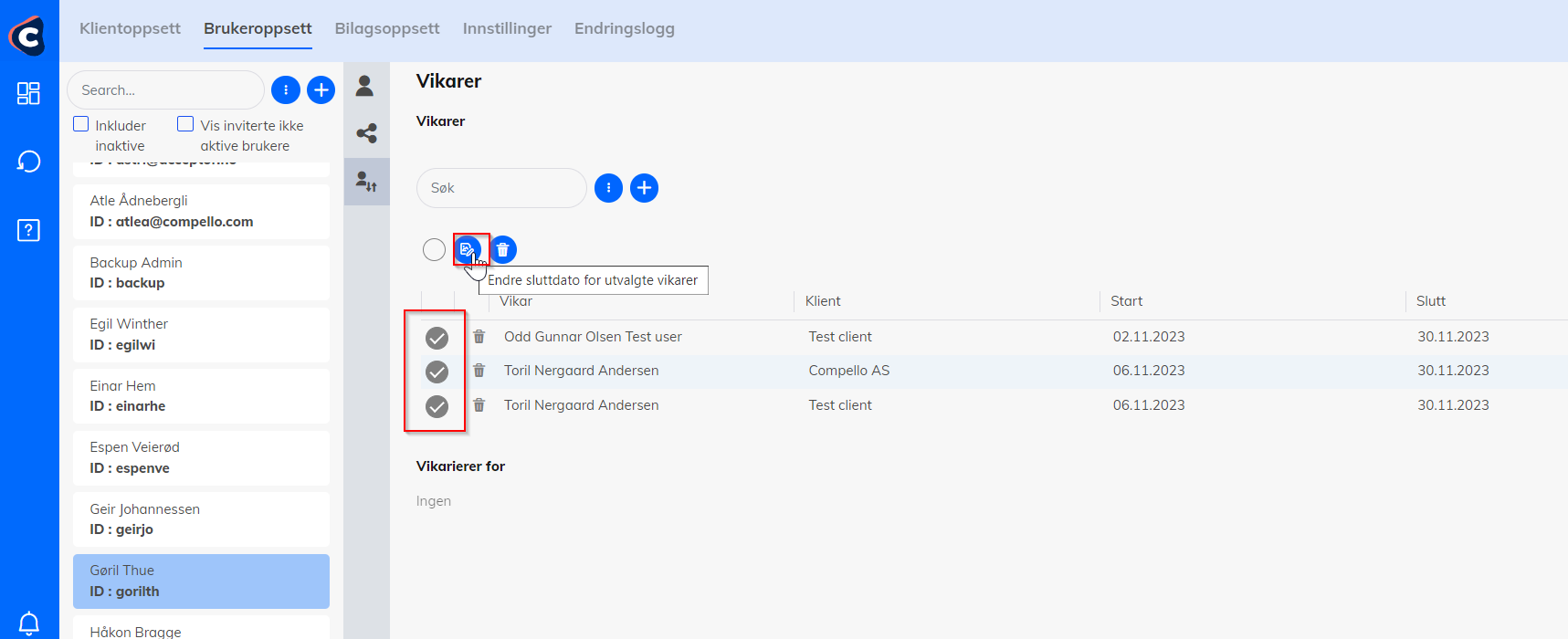Switch to the Klientoppsett tab

pos(130,28)
